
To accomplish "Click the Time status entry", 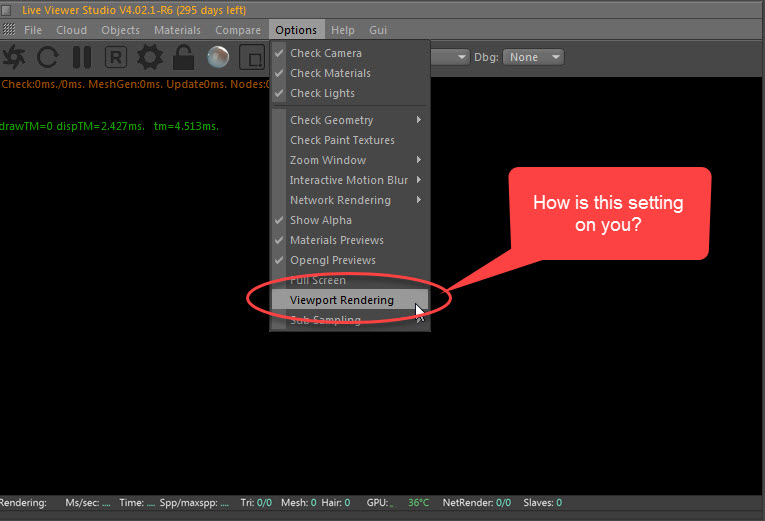I will (x=137, y=502).
